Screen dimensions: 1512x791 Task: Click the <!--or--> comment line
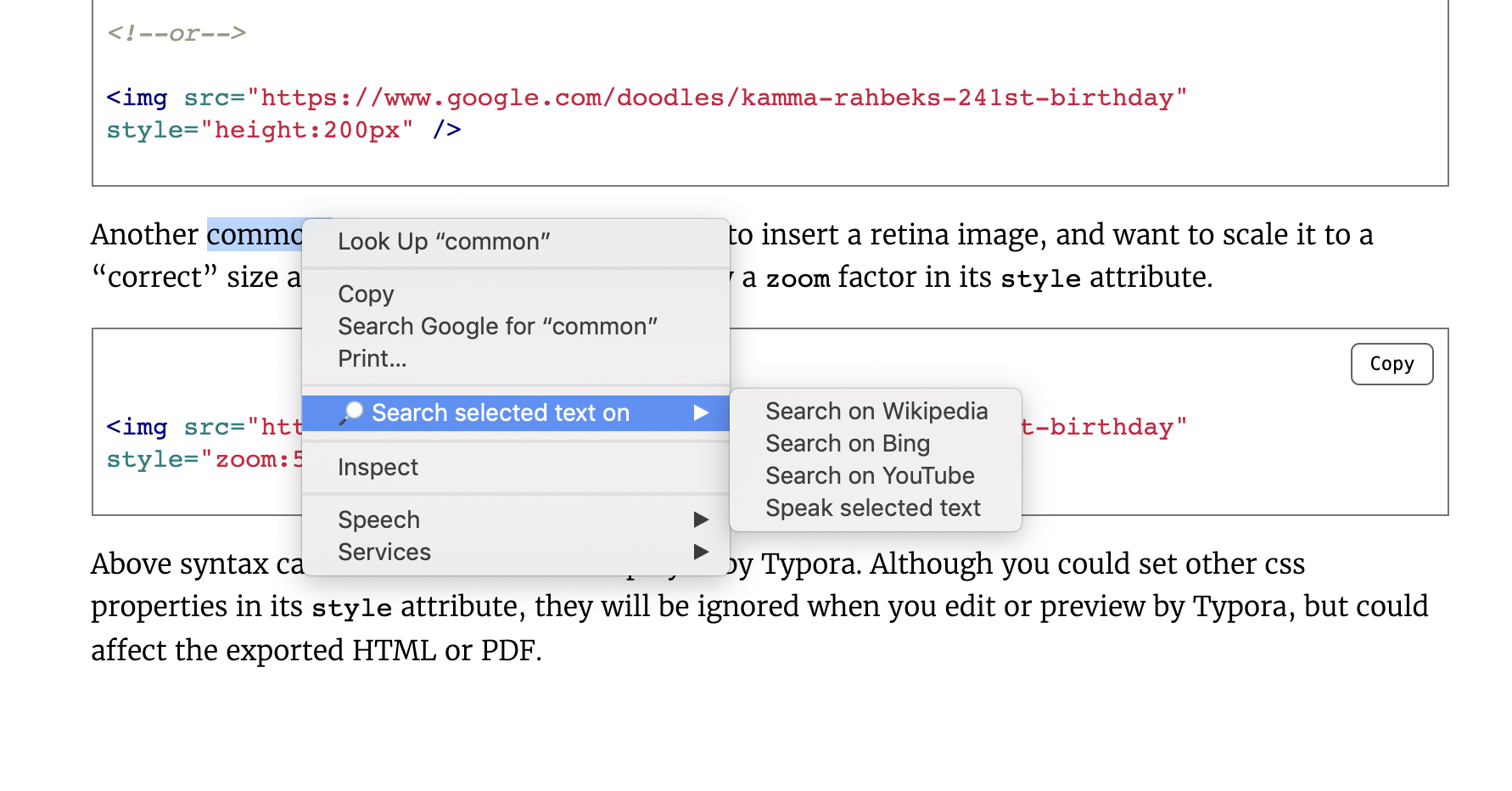tap(176, 33)
